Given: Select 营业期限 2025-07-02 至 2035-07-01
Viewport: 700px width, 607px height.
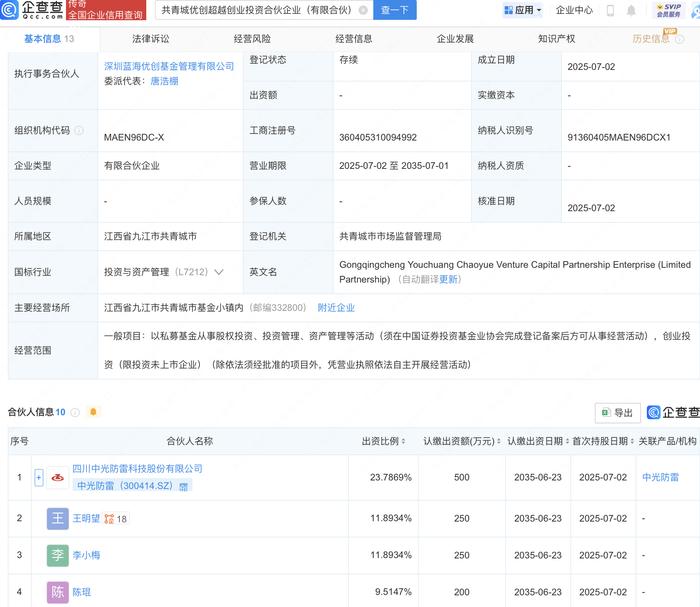Looking at the screenshot, I should pyautogui.click(x=394, y=166).
